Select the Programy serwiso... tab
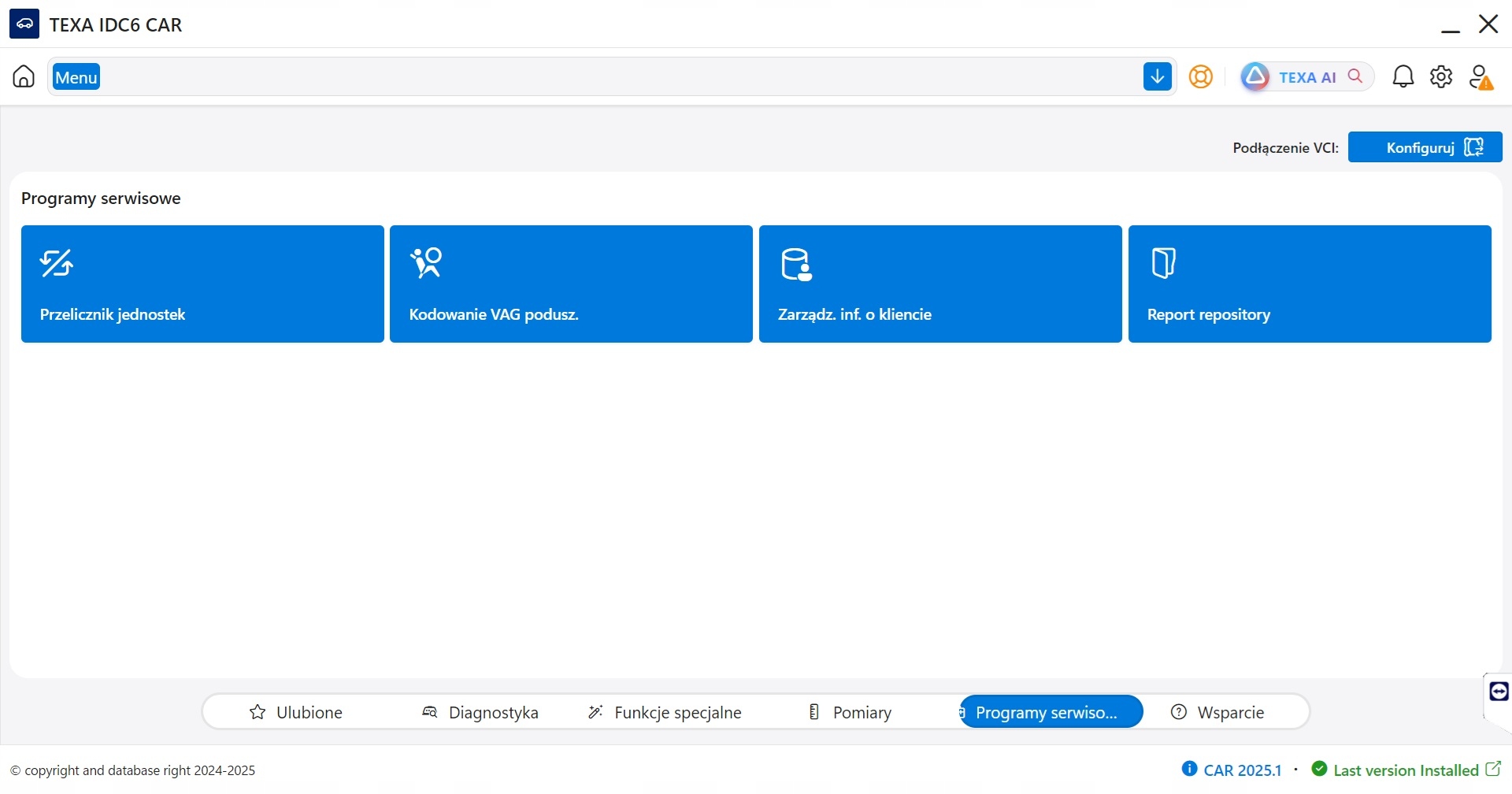The height and width of the screenshot is (794, 1512). click(1051, 712)
